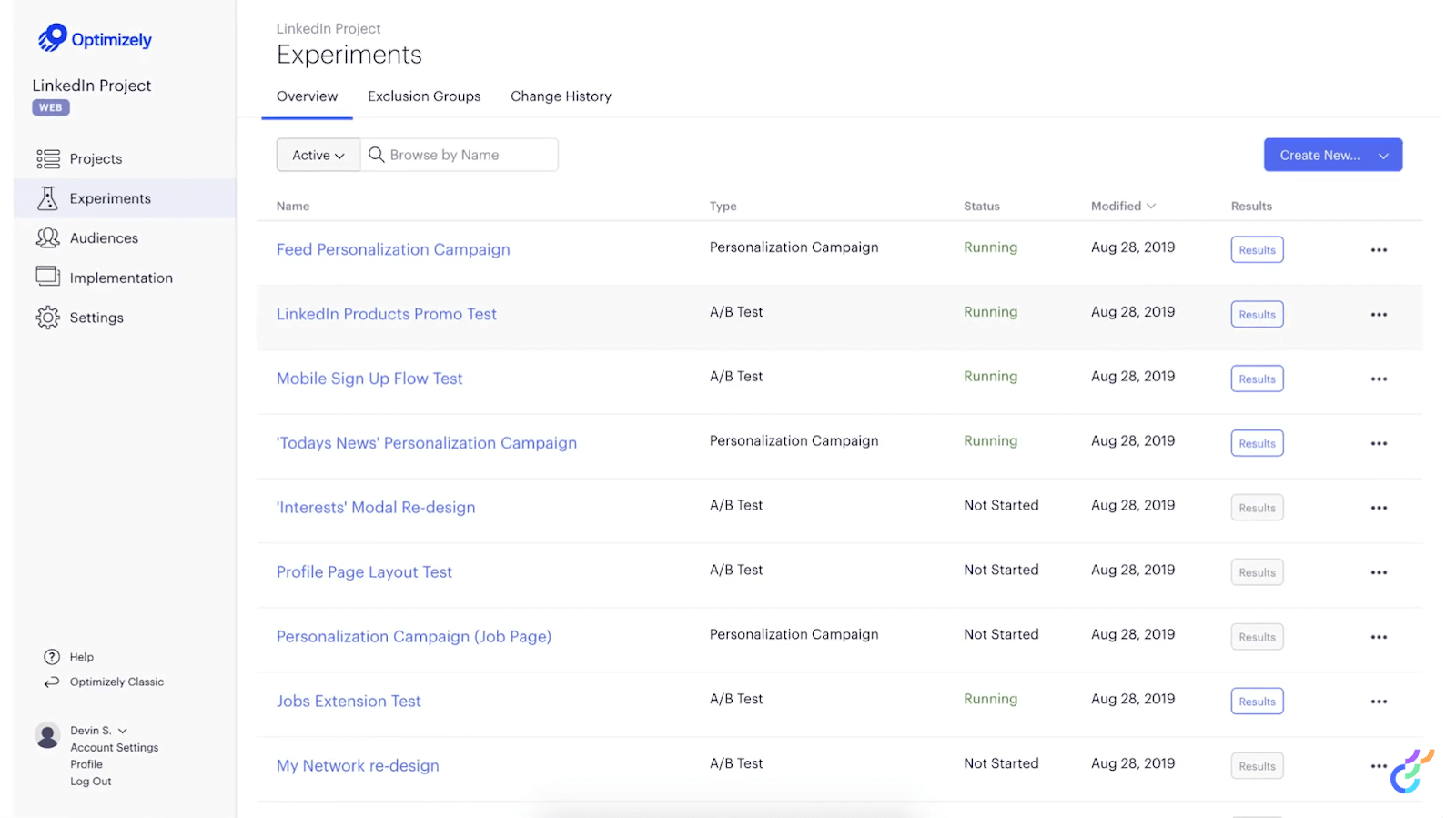The width and height of the screenshot is (1456, 818).
Task: Open the Profile Page Layout Test link
Action: click(x=364, y=572)
